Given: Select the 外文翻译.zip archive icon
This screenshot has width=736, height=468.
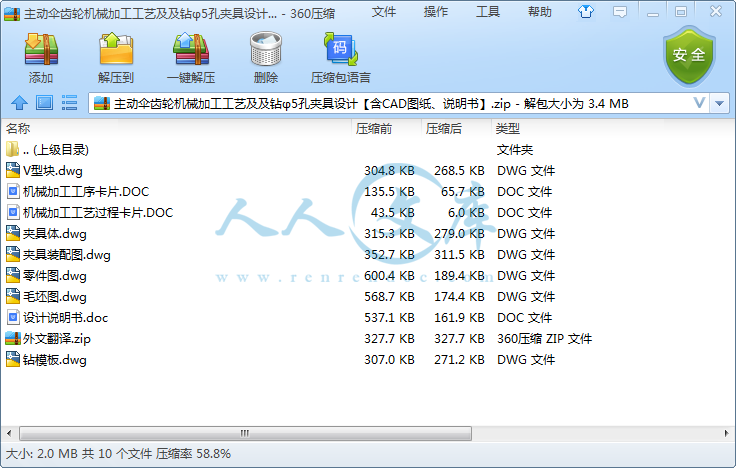Looking at the screenshot, I should (x=13, y=338).
